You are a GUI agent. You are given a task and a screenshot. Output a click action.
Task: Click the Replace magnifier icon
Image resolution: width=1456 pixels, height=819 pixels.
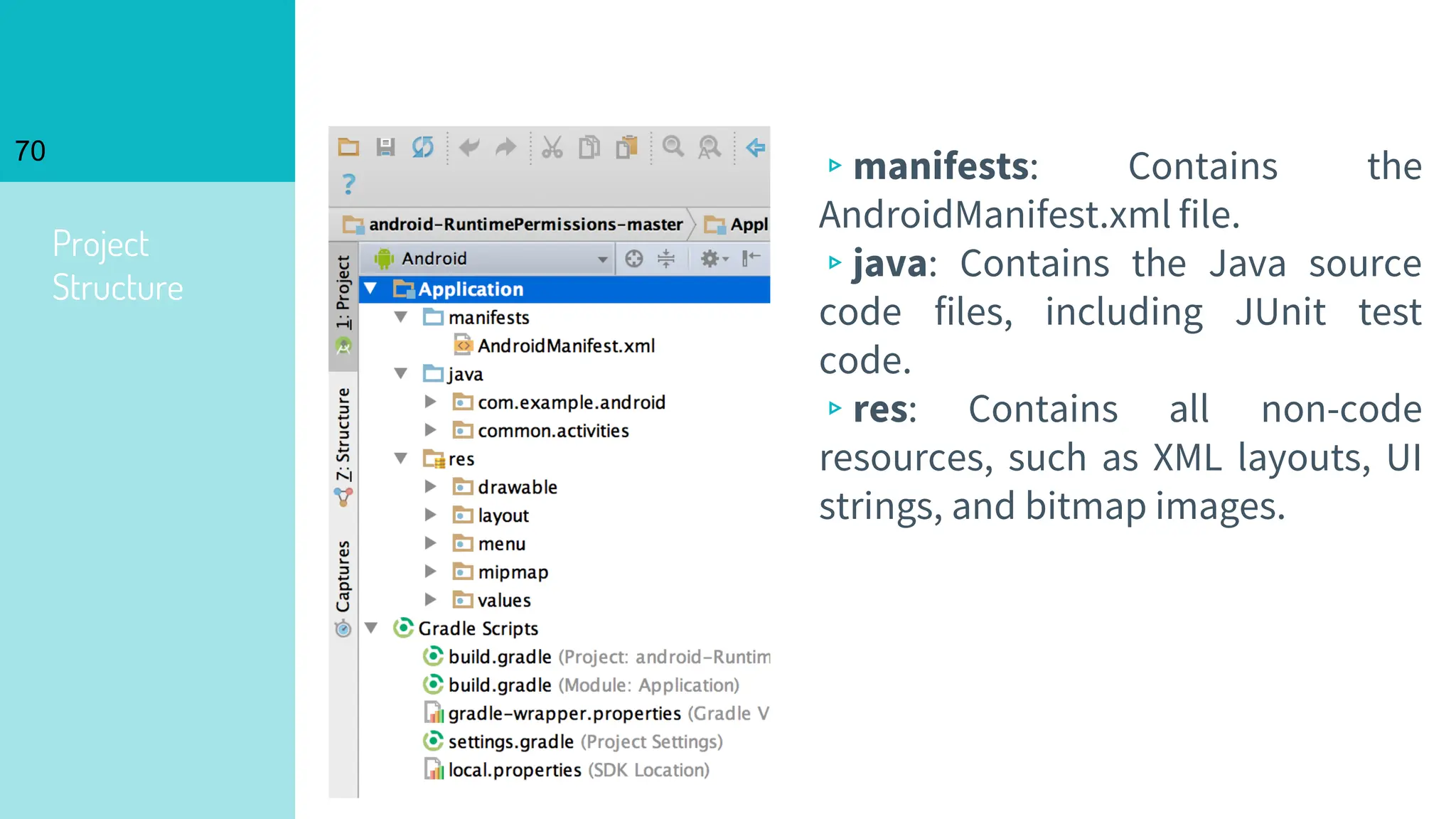710,147
